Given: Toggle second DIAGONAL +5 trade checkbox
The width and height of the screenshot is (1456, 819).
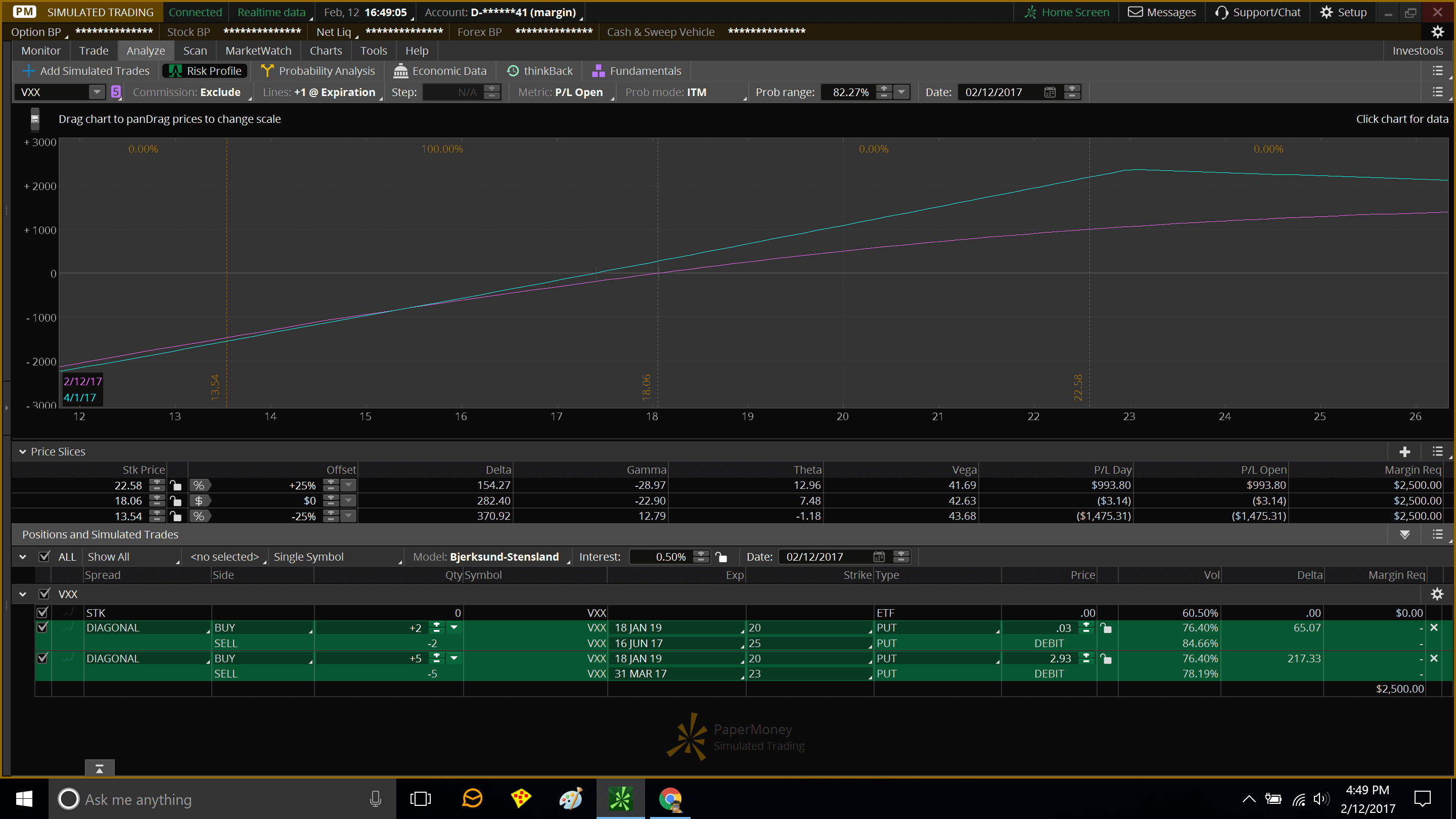Looking at the screenshot, I should coord(42,658).
